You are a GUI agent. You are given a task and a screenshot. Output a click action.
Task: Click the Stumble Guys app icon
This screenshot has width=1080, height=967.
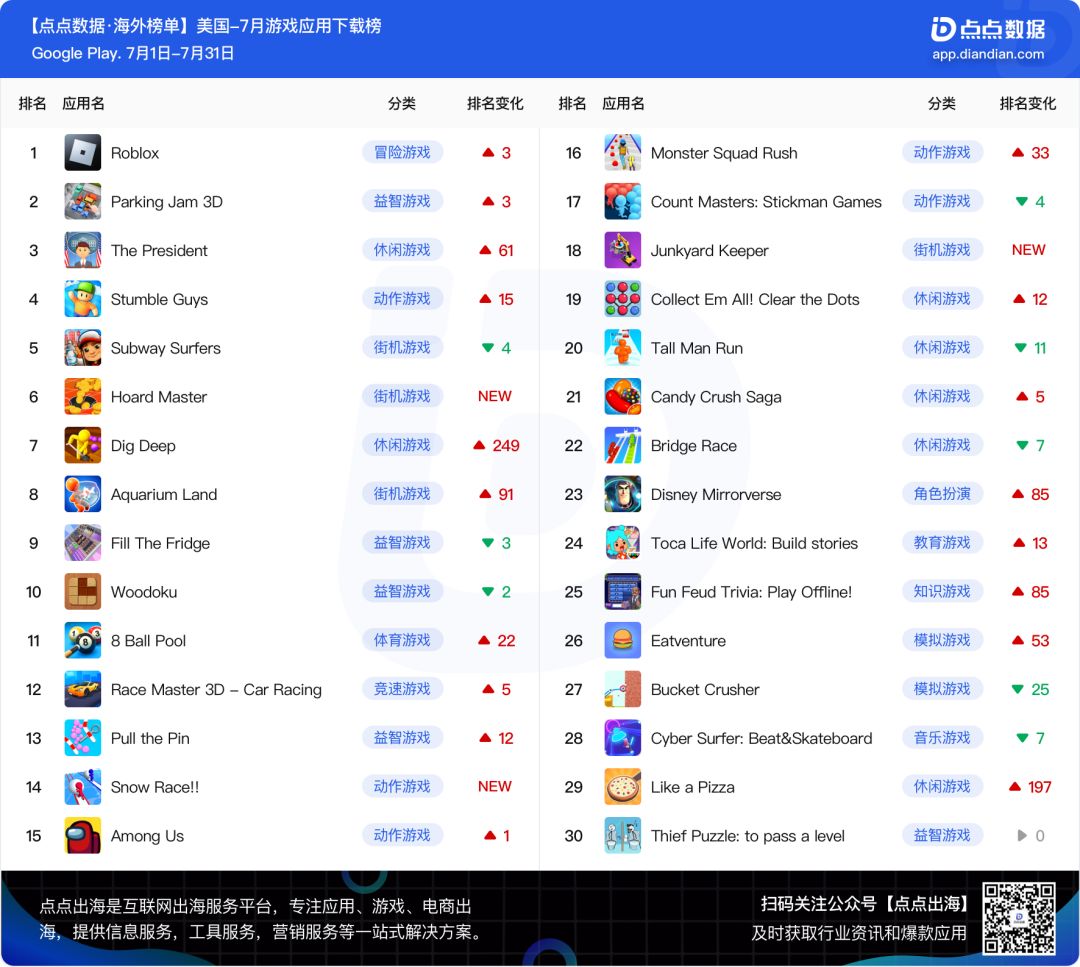(x=83, y=299)
